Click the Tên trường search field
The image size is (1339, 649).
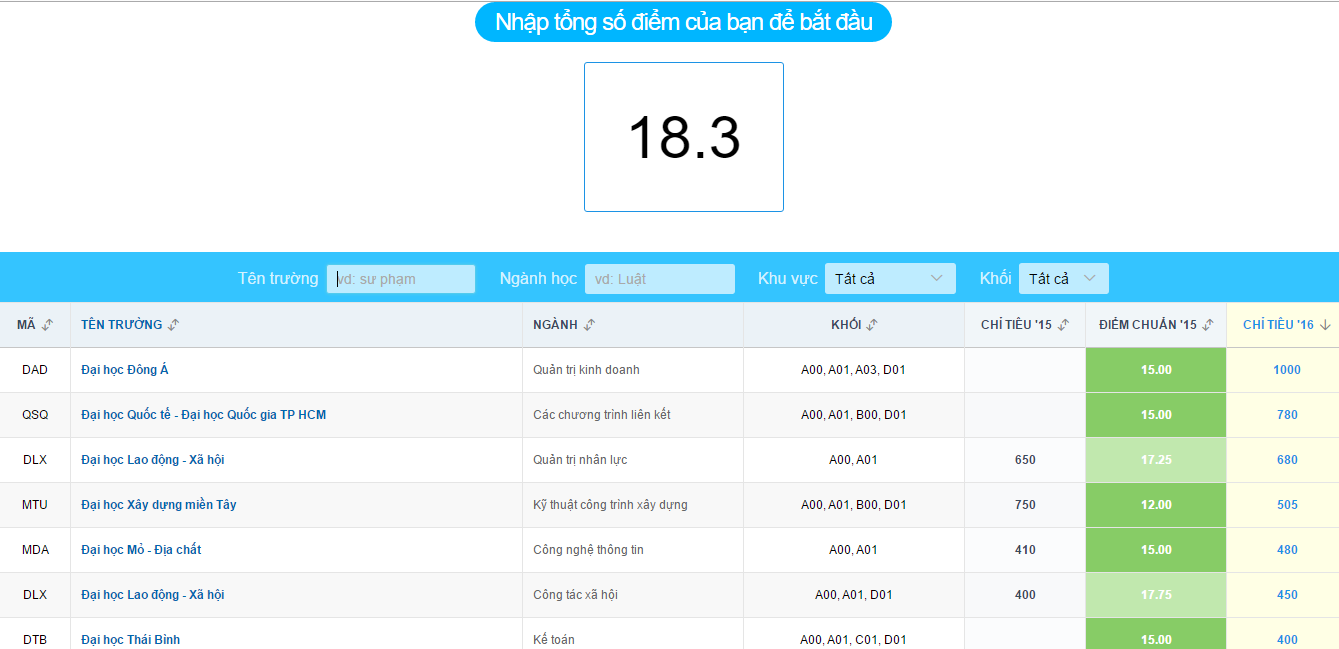[401, 279]
